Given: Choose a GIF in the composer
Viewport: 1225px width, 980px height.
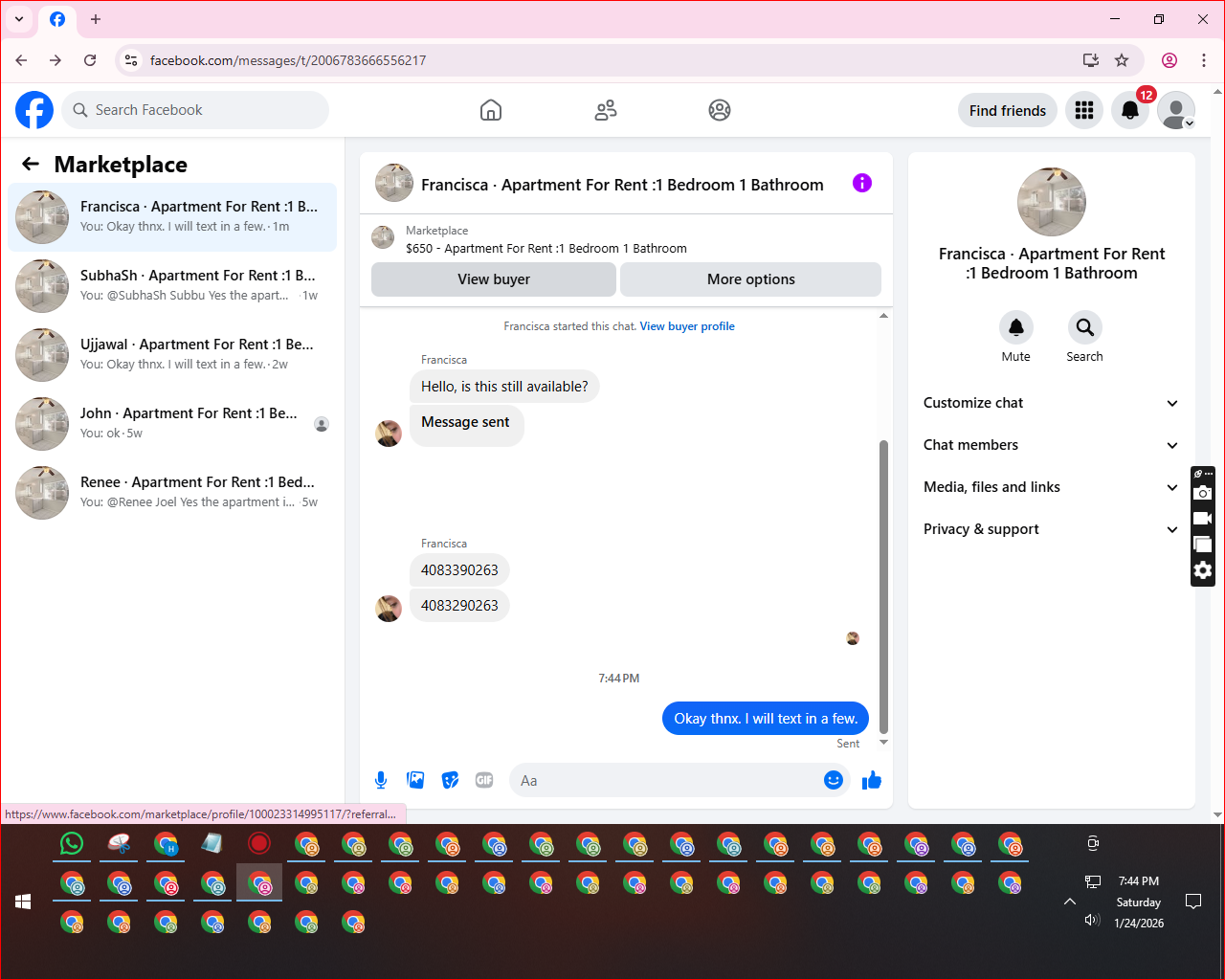Looking at the screenshot, I should coord(484,780).
